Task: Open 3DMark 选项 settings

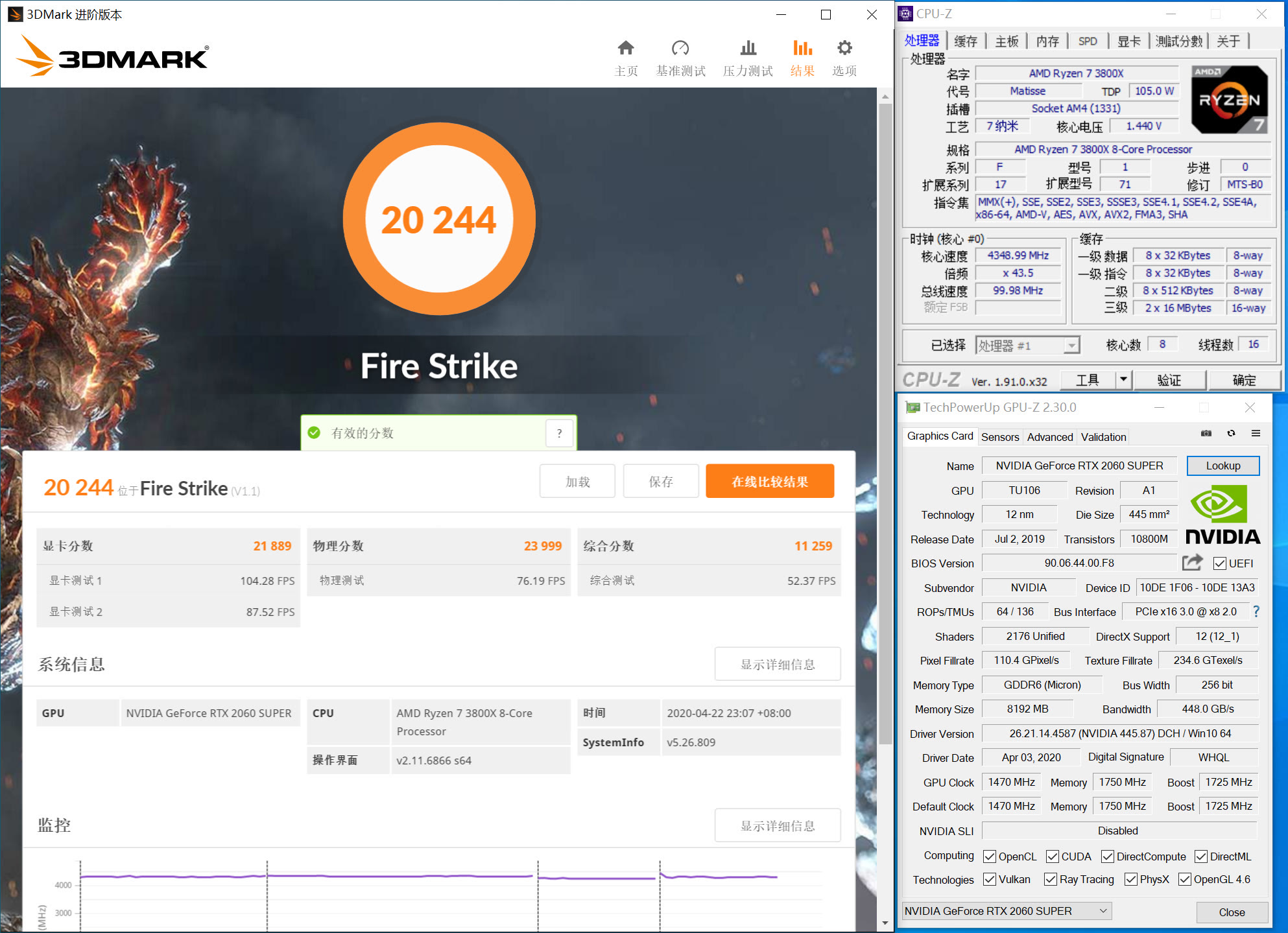Action: click(x=844, y=56)
